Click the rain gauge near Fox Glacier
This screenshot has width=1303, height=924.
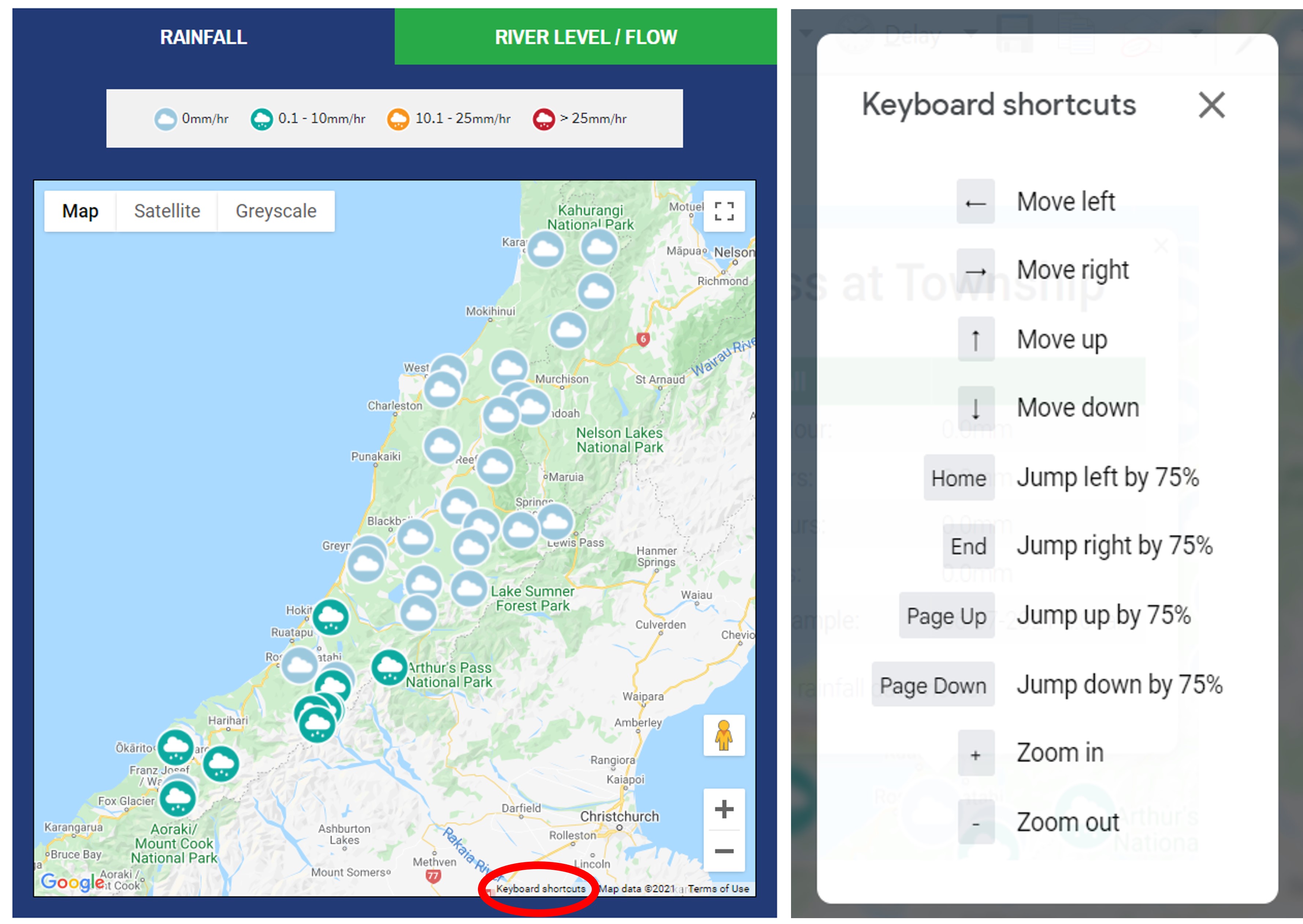pos(178,798)
